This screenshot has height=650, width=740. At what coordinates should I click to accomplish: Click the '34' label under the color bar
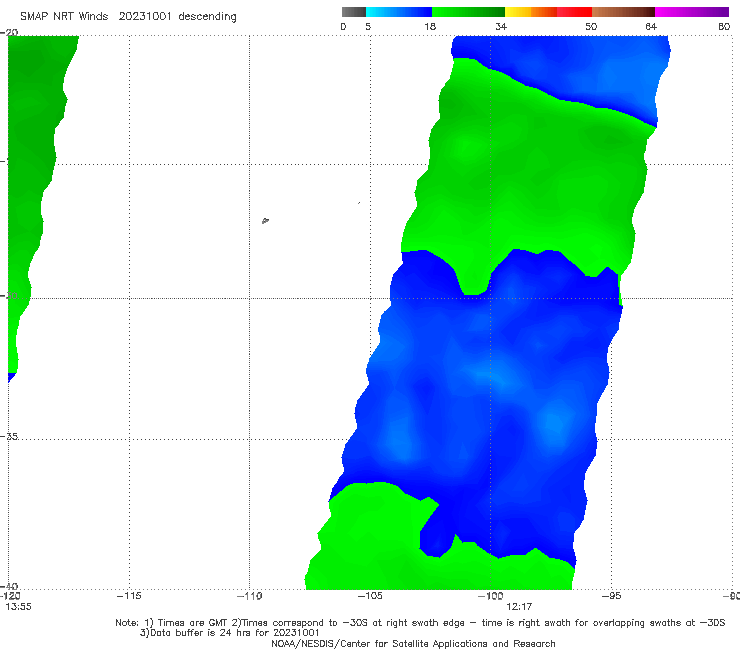(x=501, y=27)
